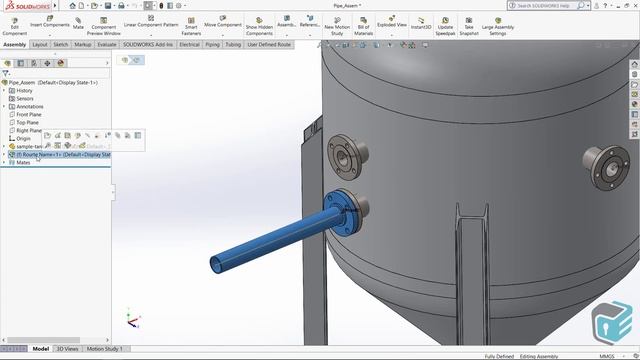This screenshot has height=360, width=640.
Task: Click the Edit Component tool
Action: pyautogui.click(x=15, y=27)
